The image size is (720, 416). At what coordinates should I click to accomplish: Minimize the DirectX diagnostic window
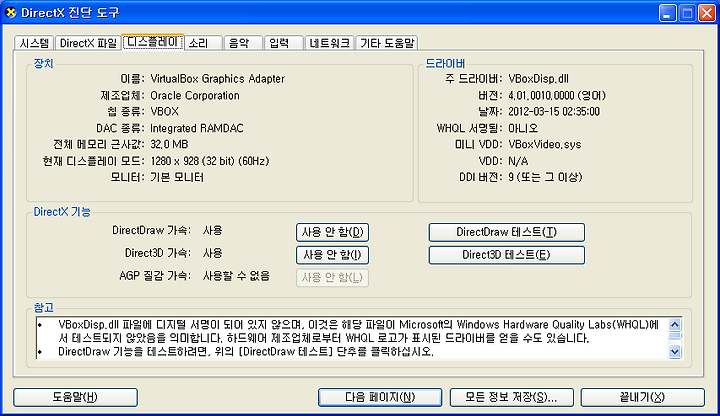click(667, 13)
